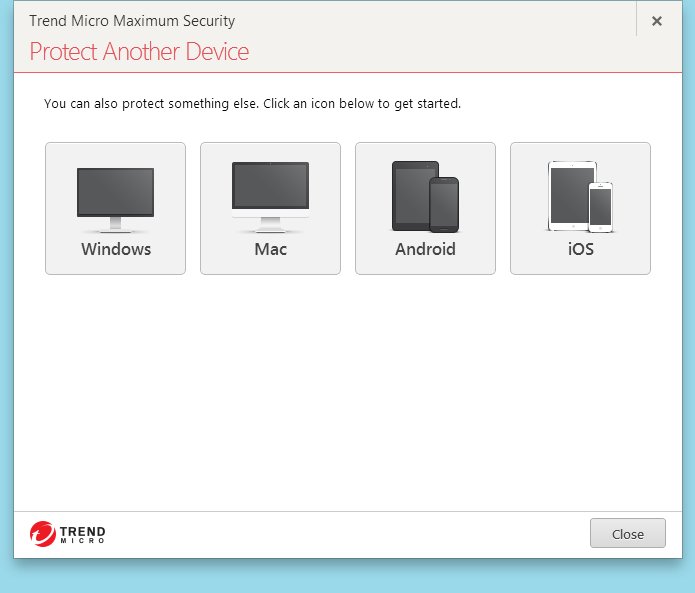This screenshot has width=695, height=593.
Task: Click the Close button
Action: (x=628, y=533)
